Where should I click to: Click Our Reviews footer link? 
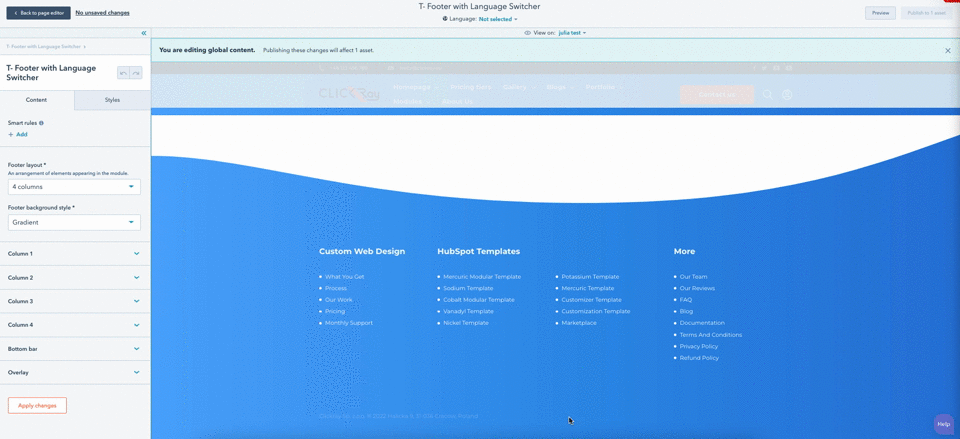[x=697, y=288]
